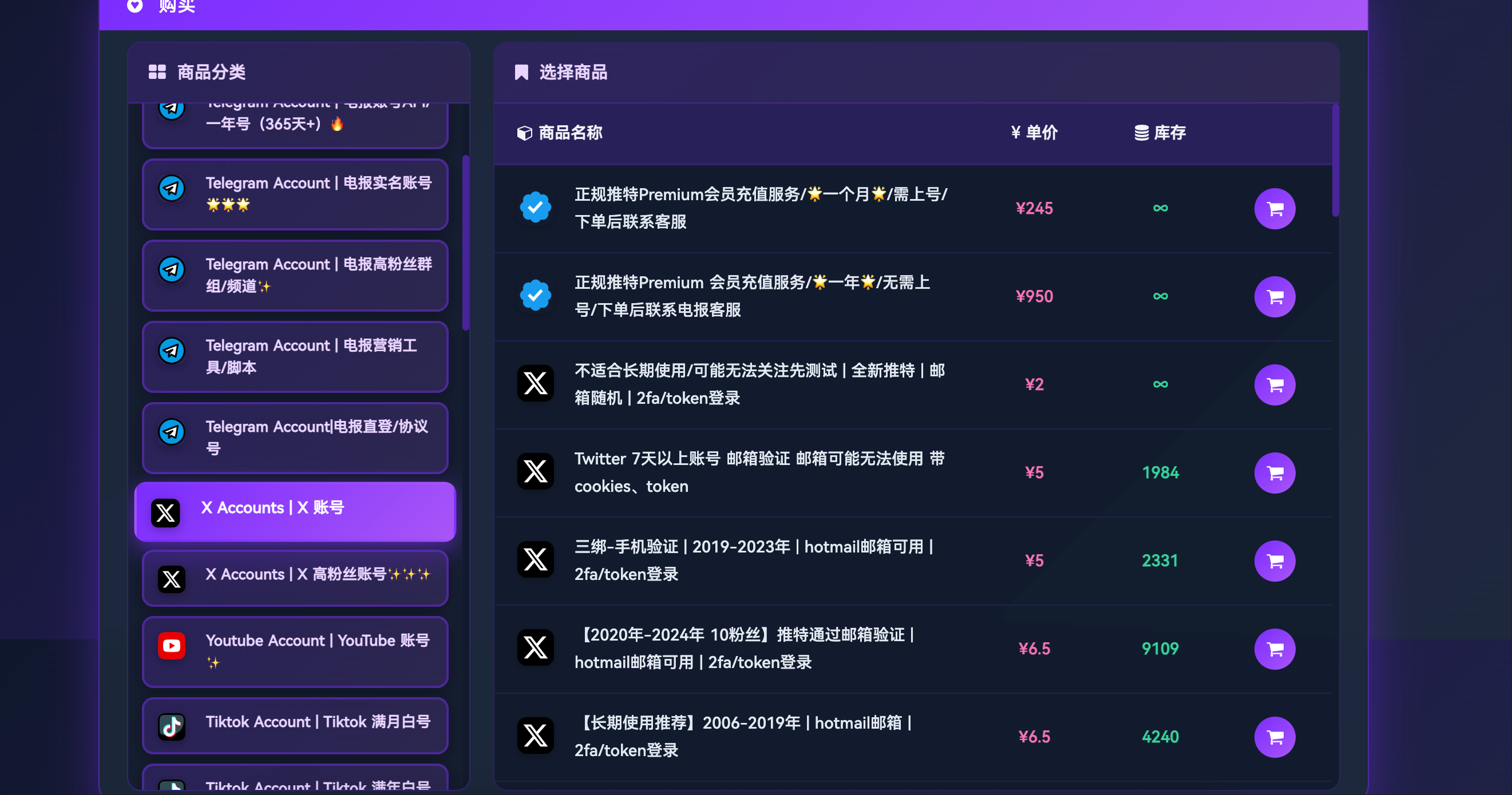Screen dimensions: 1512x795
Task: Open Telegram 电报高粉丝群组/频道 category
Action: 295,275
